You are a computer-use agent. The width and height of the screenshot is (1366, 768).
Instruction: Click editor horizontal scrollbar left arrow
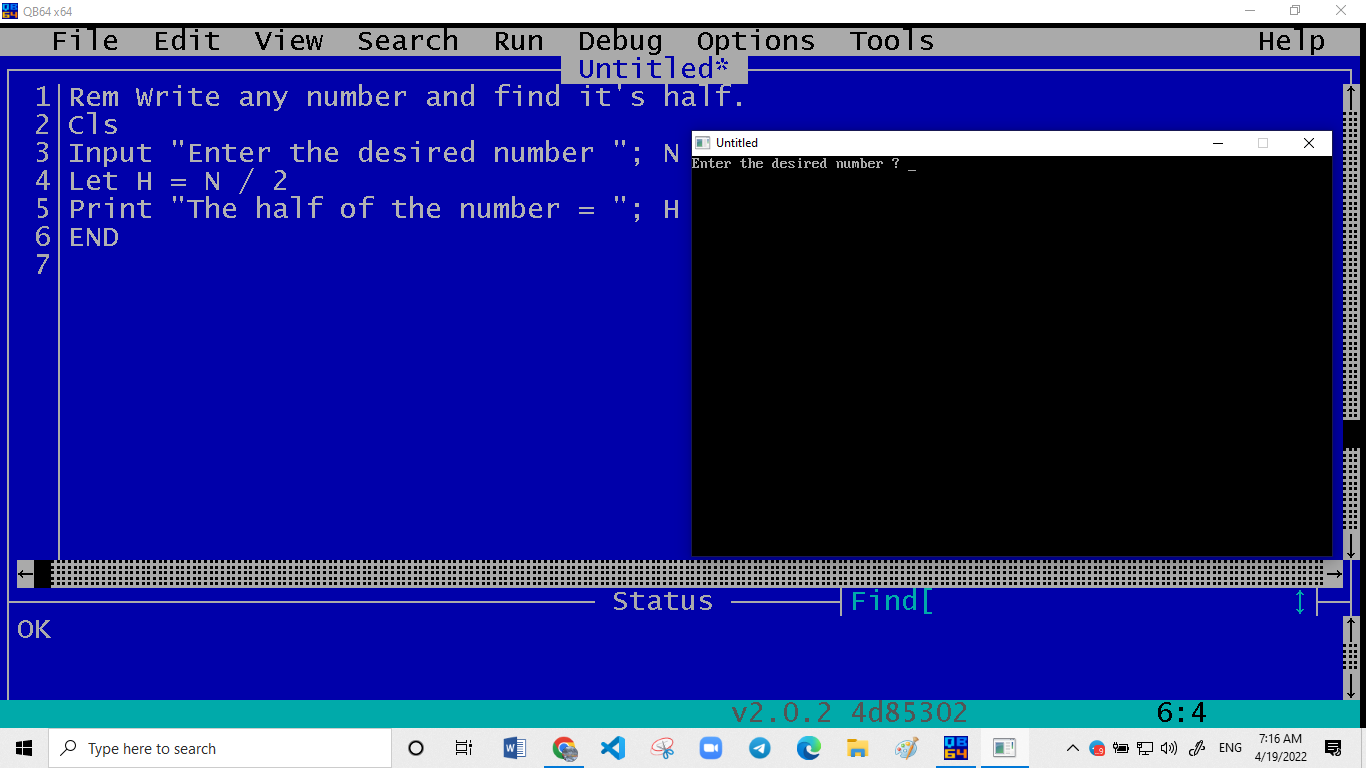(25, 574)
